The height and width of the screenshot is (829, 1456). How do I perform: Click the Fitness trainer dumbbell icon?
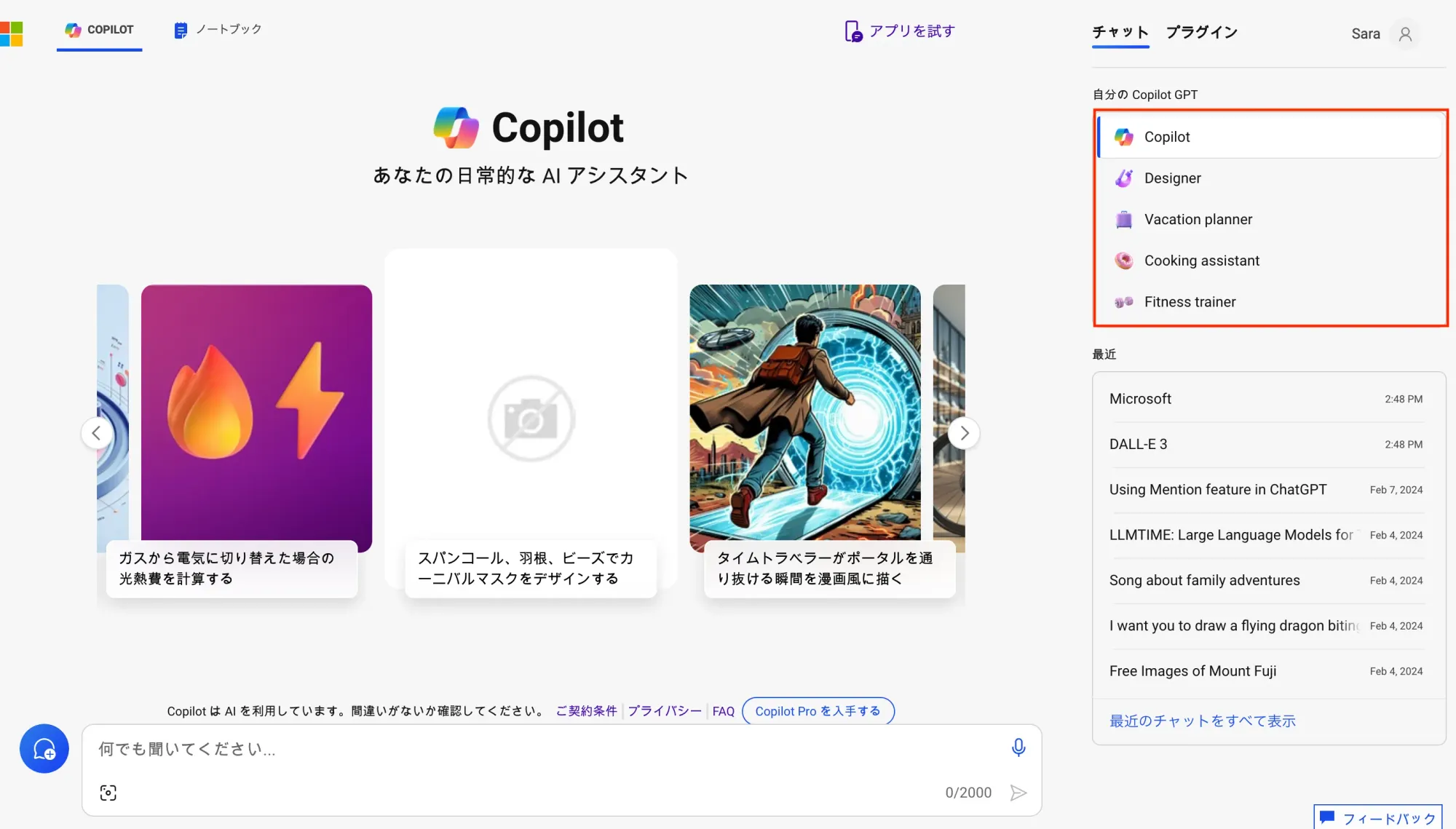(1124, 302)
